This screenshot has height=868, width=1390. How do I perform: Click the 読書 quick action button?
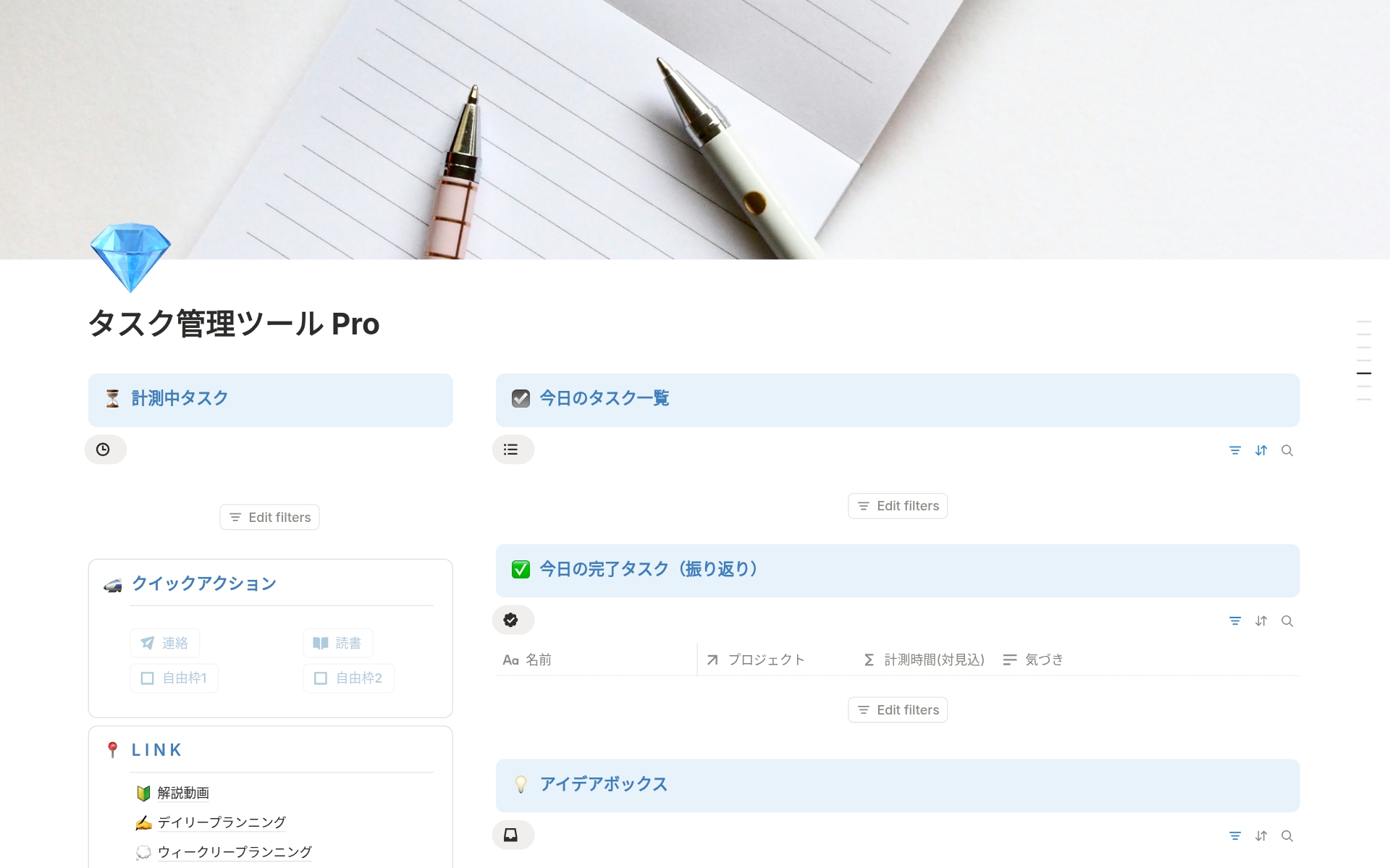click(x=338, y=643)
